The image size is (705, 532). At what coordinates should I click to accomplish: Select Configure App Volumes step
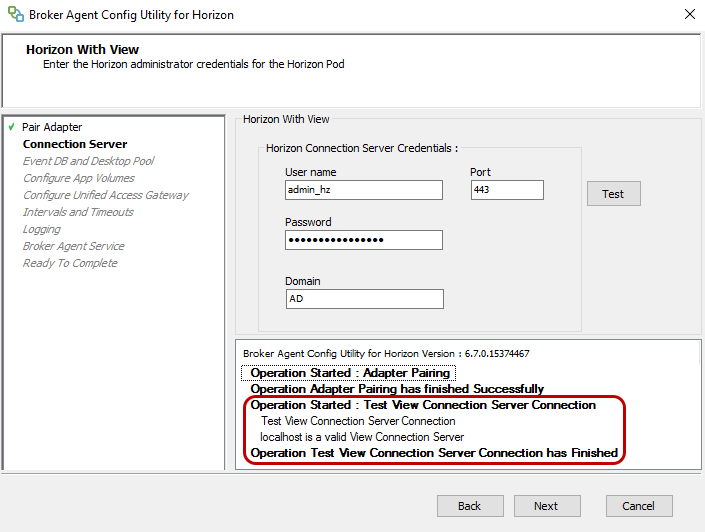point(79,178)
